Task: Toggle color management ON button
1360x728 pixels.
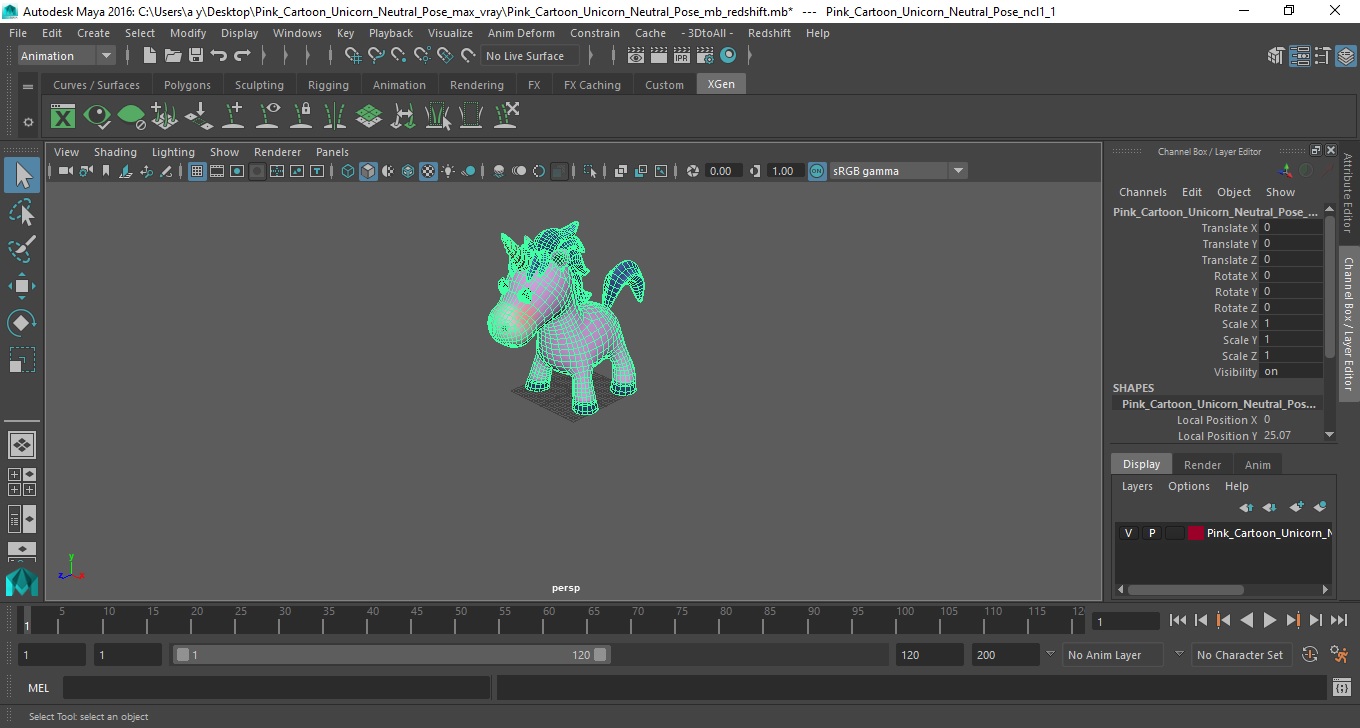Action: coord(817,171)
